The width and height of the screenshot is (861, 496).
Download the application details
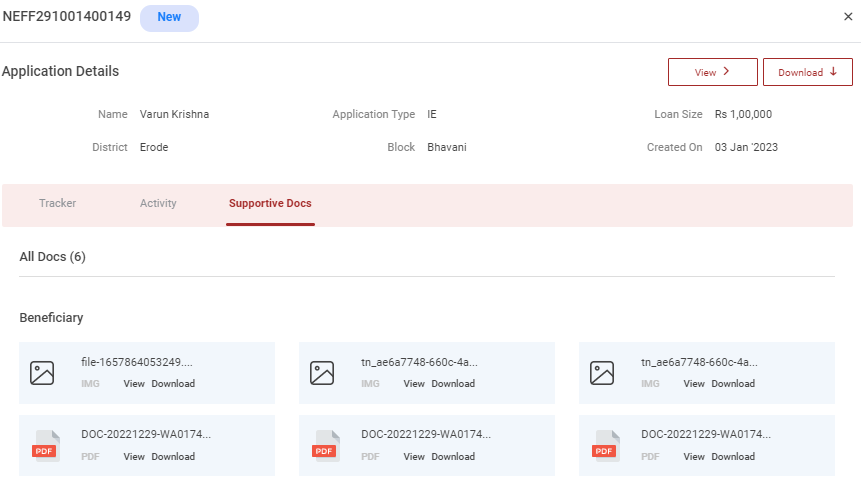pyautogui.click(x=807, y=72)
